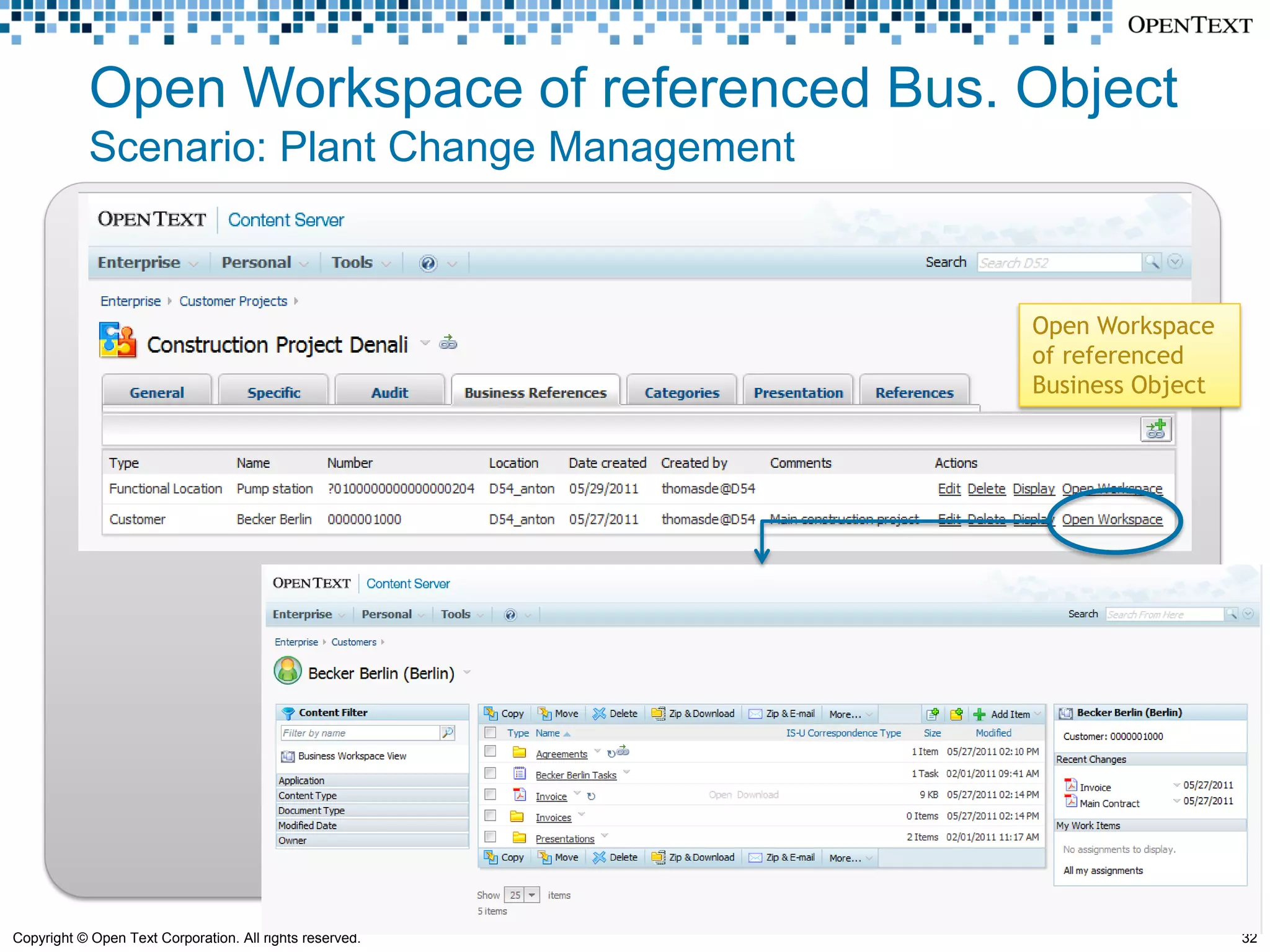Click the add folder icon next to Add Item
Viewport: 1270px width, 952px height.
[956, 714]
